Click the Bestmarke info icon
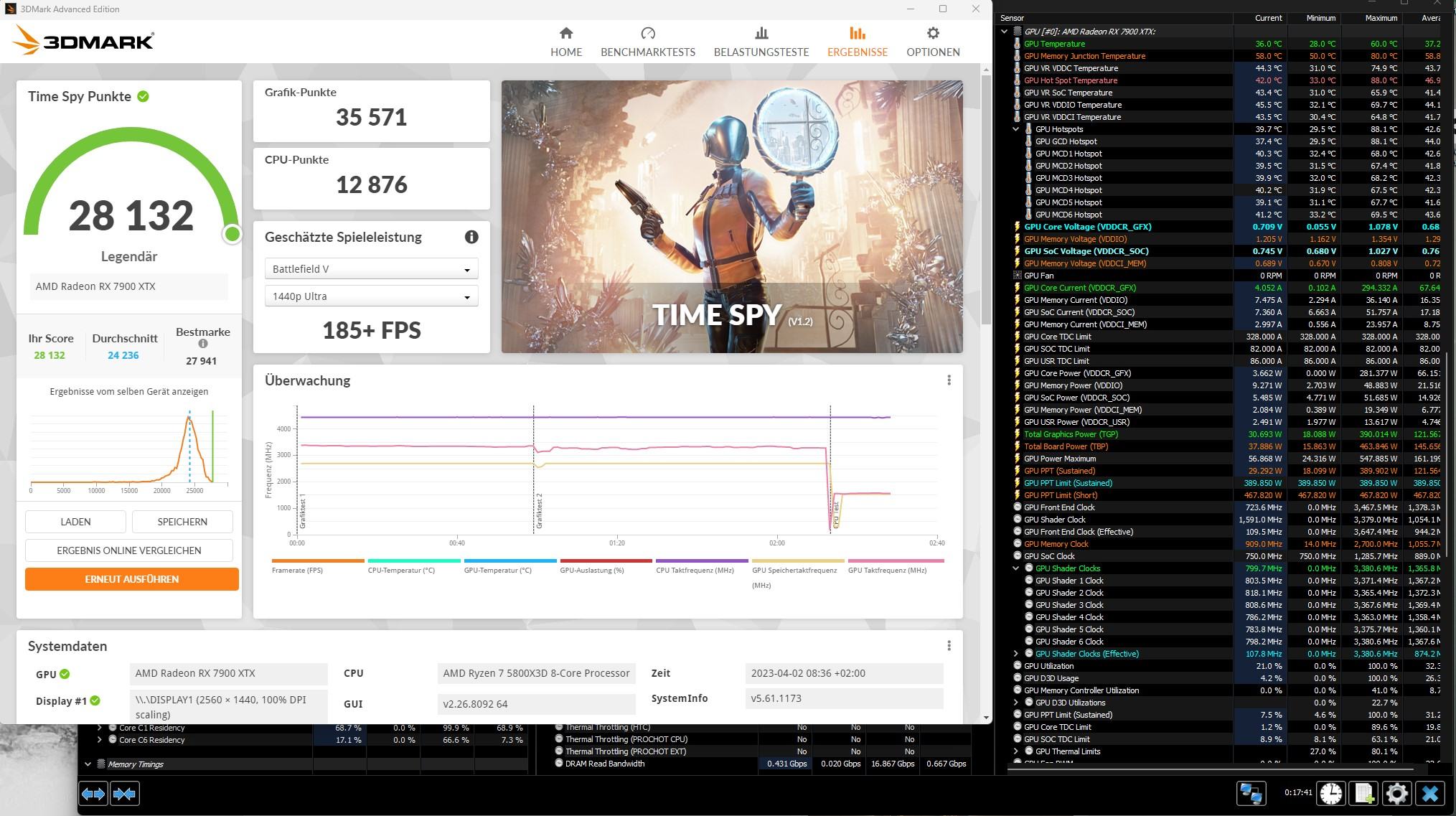The image size is (1456, 816). pyautogui.click(x=203, y=344)
